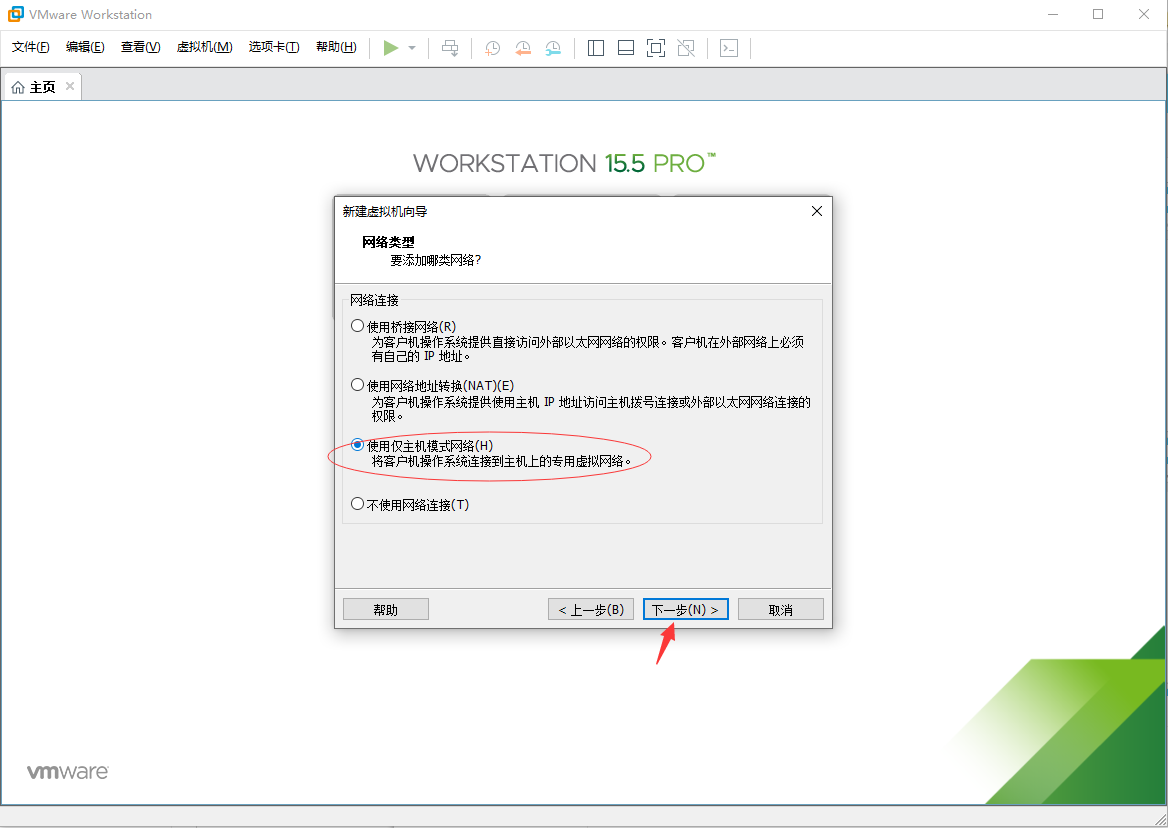Close the 新建虚拟机向导 dialog with X

tap(816, 211)
